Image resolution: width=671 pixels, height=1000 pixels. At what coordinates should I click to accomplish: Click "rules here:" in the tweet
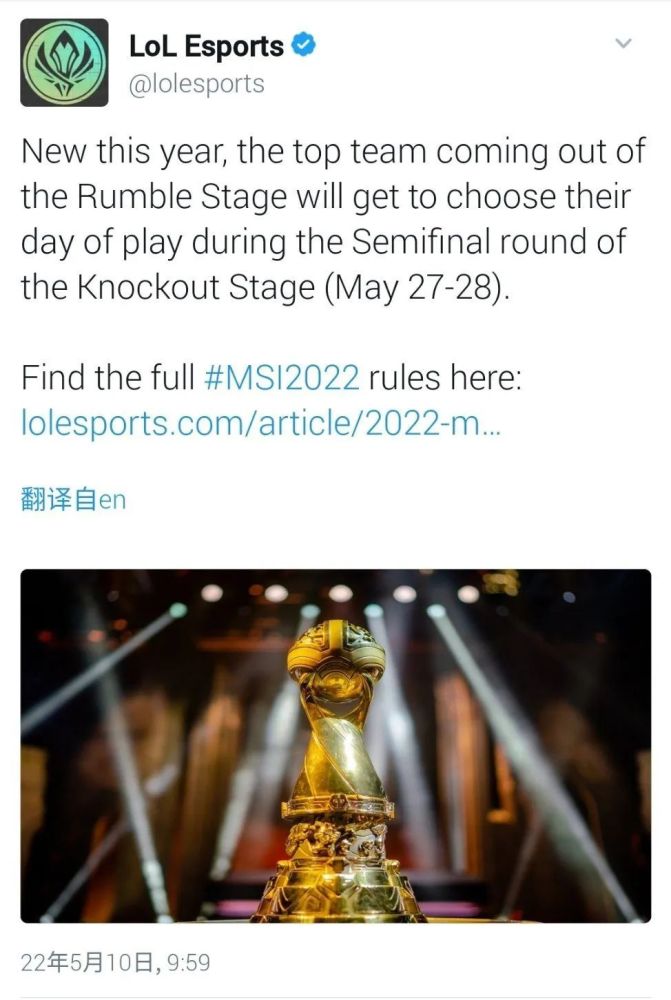click(x=441, y=379)
